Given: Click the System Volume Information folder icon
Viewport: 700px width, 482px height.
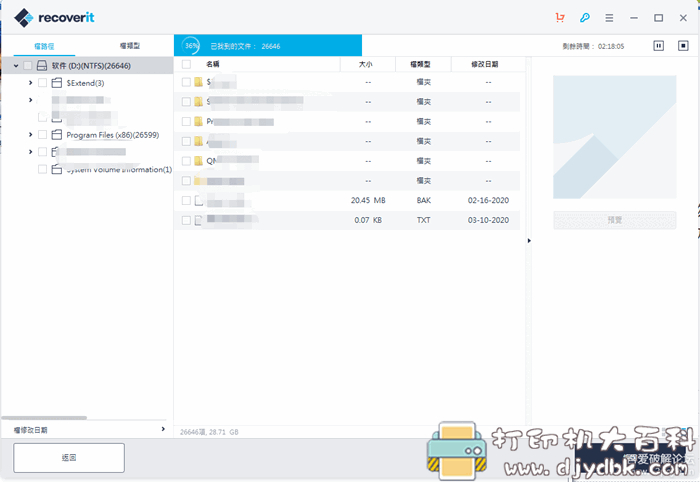Looking at the screenshot, I should point(57,169).
